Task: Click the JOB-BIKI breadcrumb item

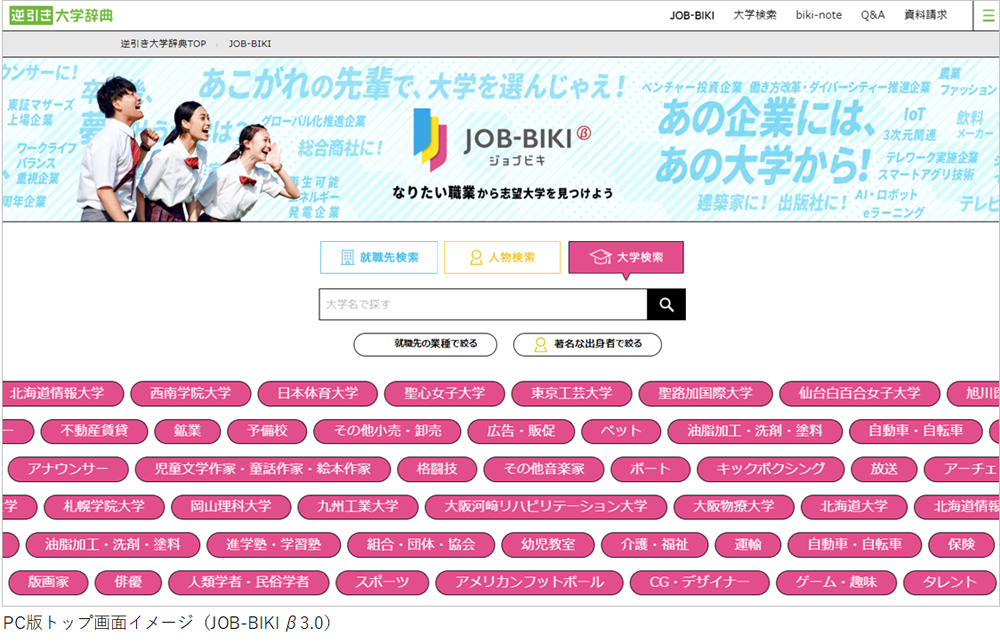Action: pyautogui.click(x=249, y=44)
